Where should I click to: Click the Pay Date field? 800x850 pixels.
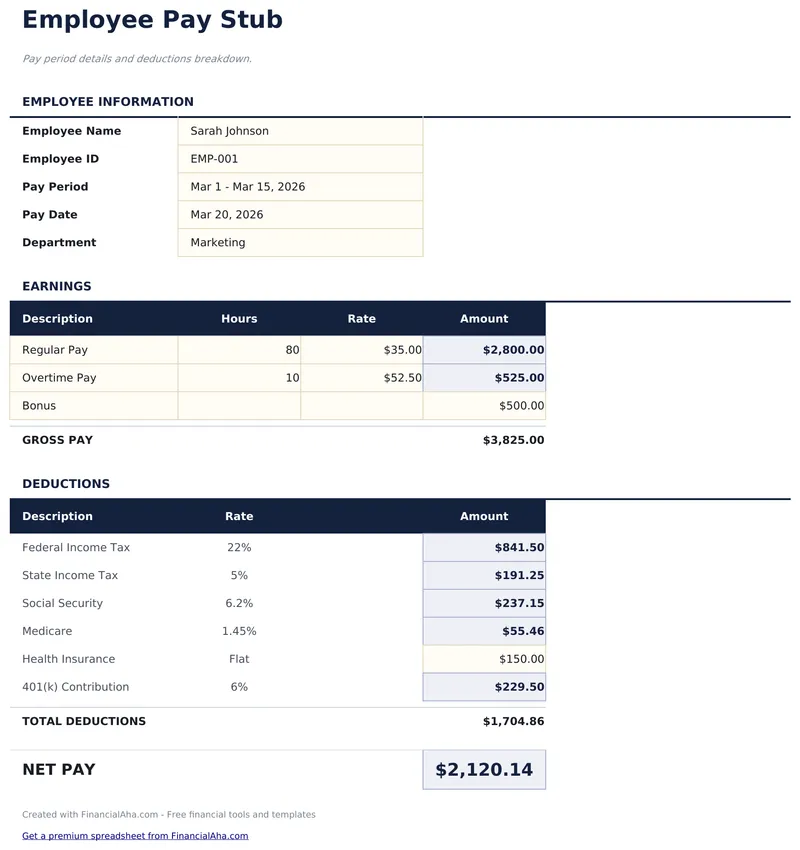(x=300, y=215)
